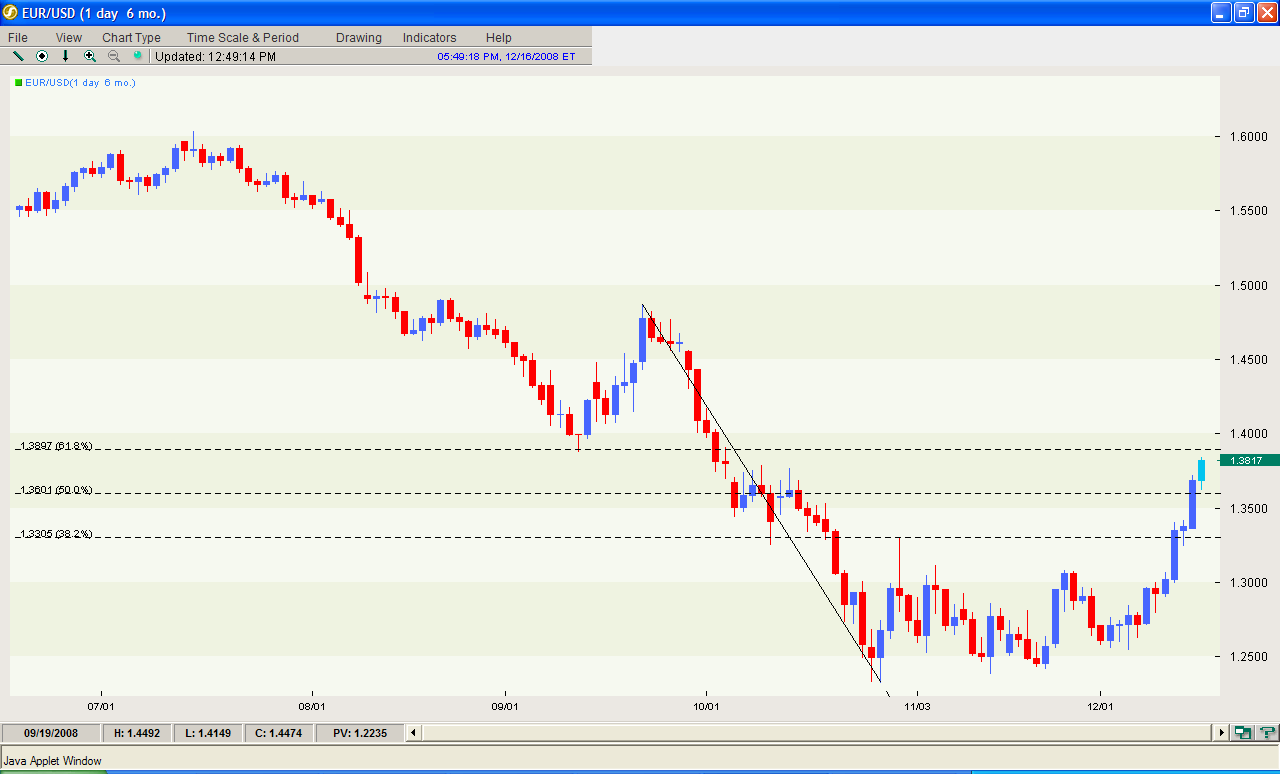Click the H: 1.4492 high value field

[138, 733]
